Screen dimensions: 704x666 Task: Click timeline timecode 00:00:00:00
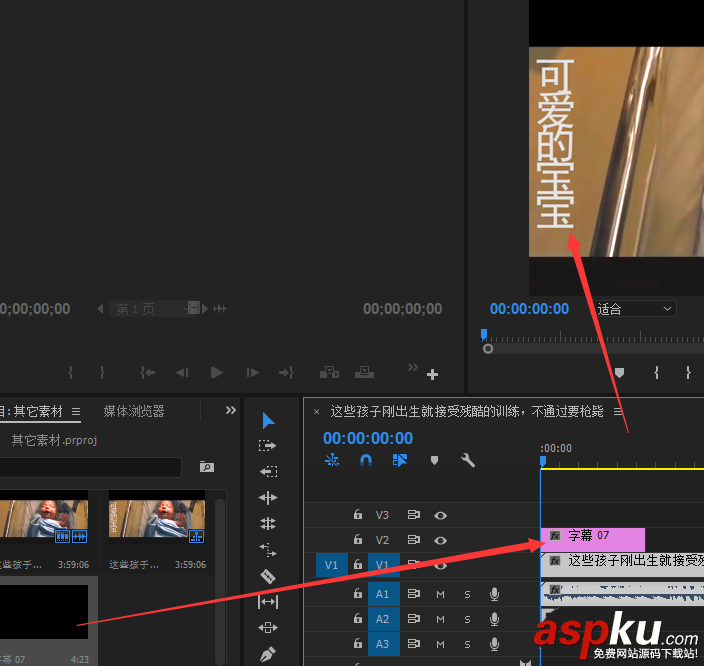coord(368,438)
